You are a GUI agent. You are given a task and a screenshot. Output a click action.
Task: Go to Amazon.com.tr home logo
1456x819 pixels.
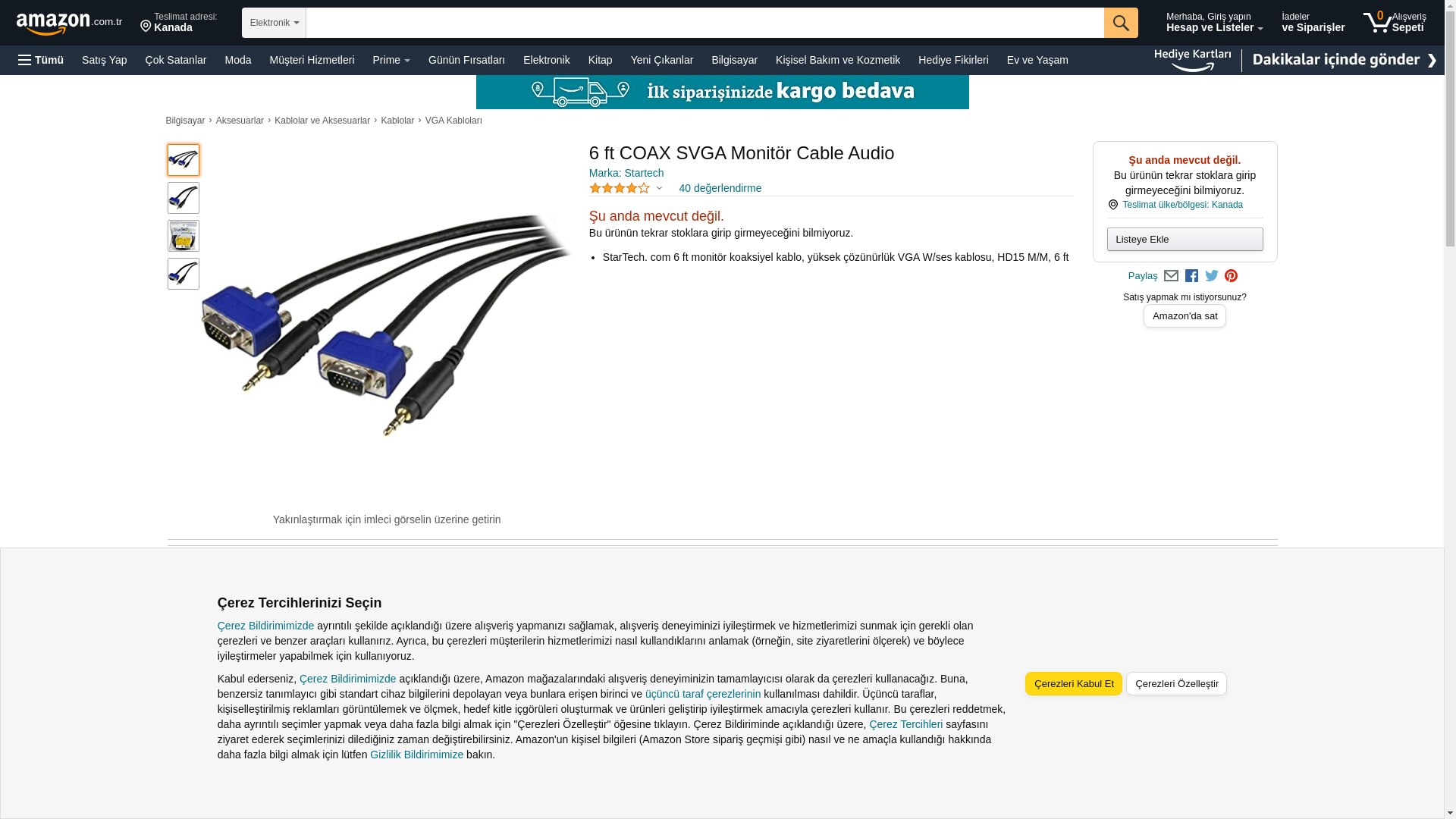tap(69, 24)
